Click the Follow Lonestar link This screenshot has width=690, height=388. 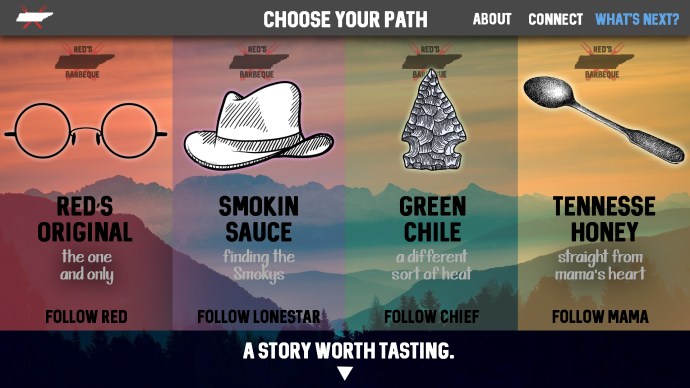[x=259, y=317]
